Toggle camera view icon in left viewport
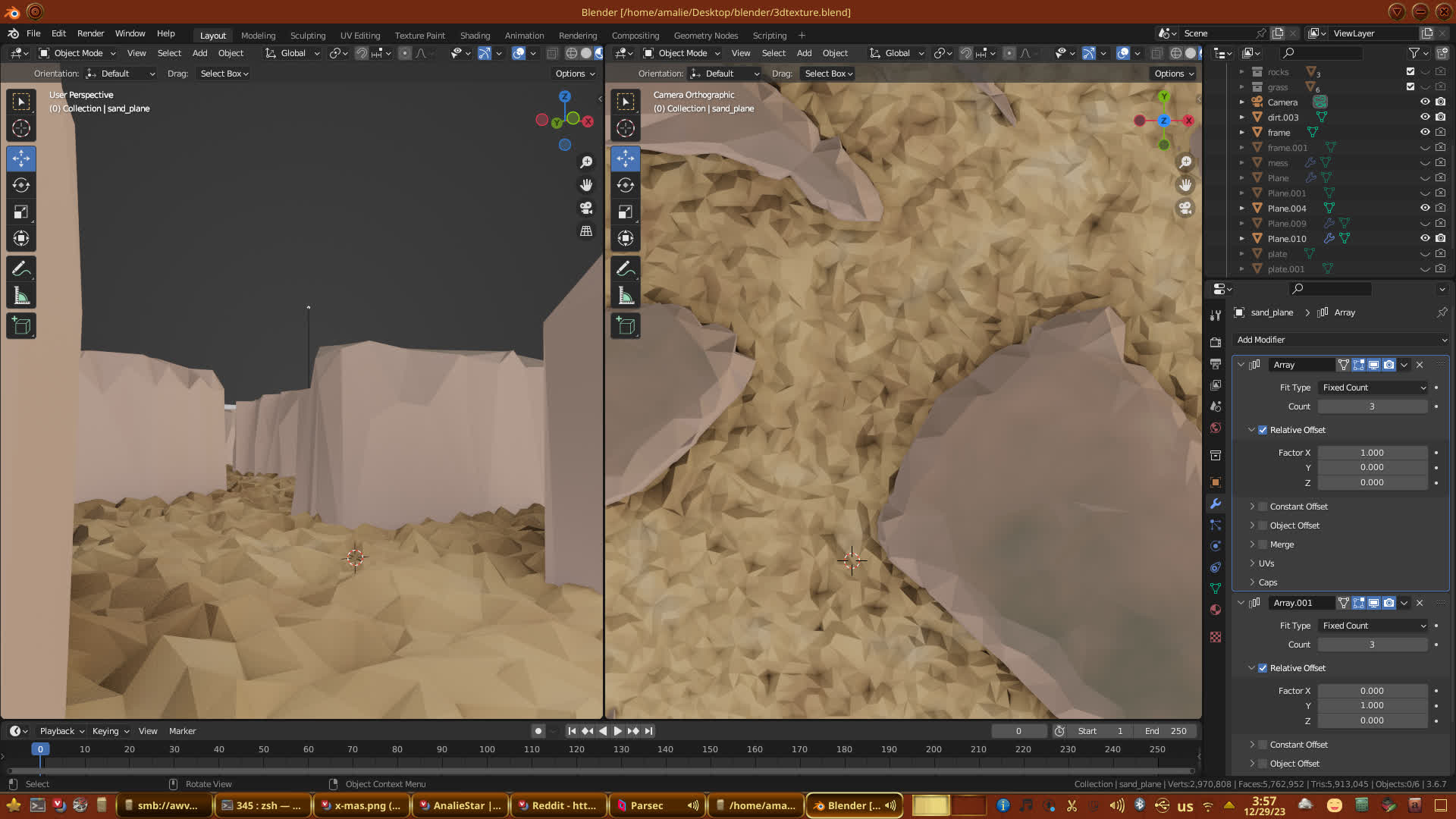Viewport: 1456px width, 819px height. 586,208
